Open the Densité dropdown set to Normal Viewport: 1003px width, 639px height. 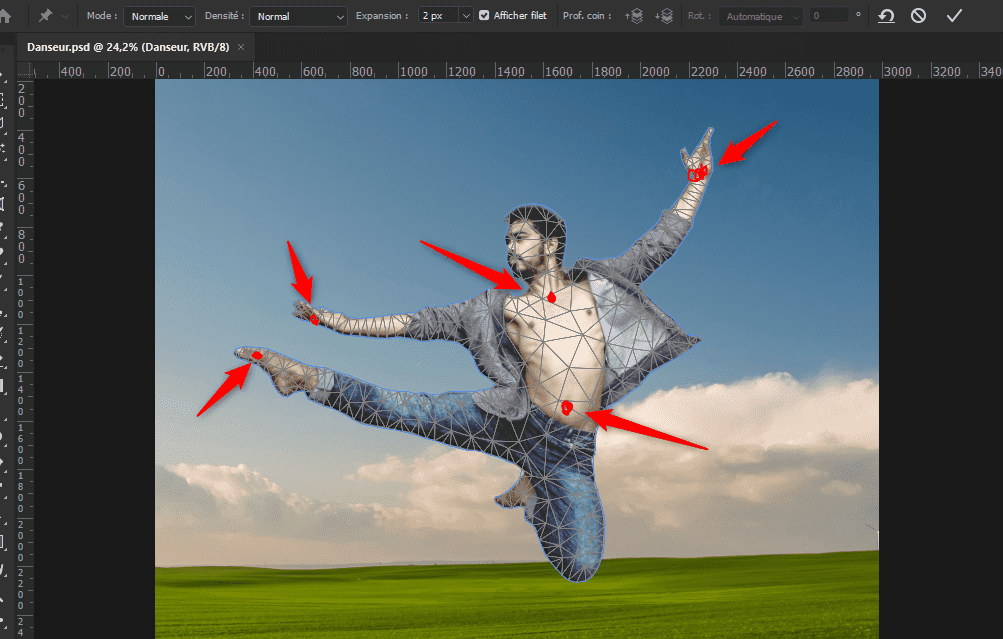coord(298,16)
